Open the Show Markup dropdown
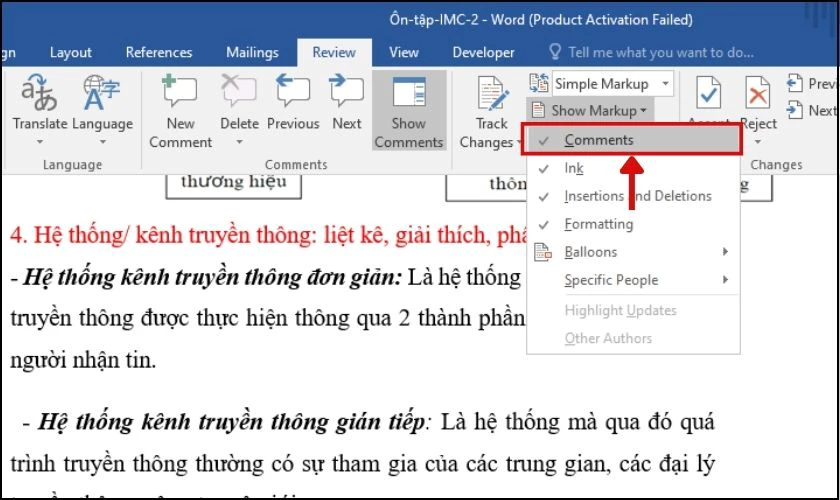The image size is (840, 500). pos(590,110)
